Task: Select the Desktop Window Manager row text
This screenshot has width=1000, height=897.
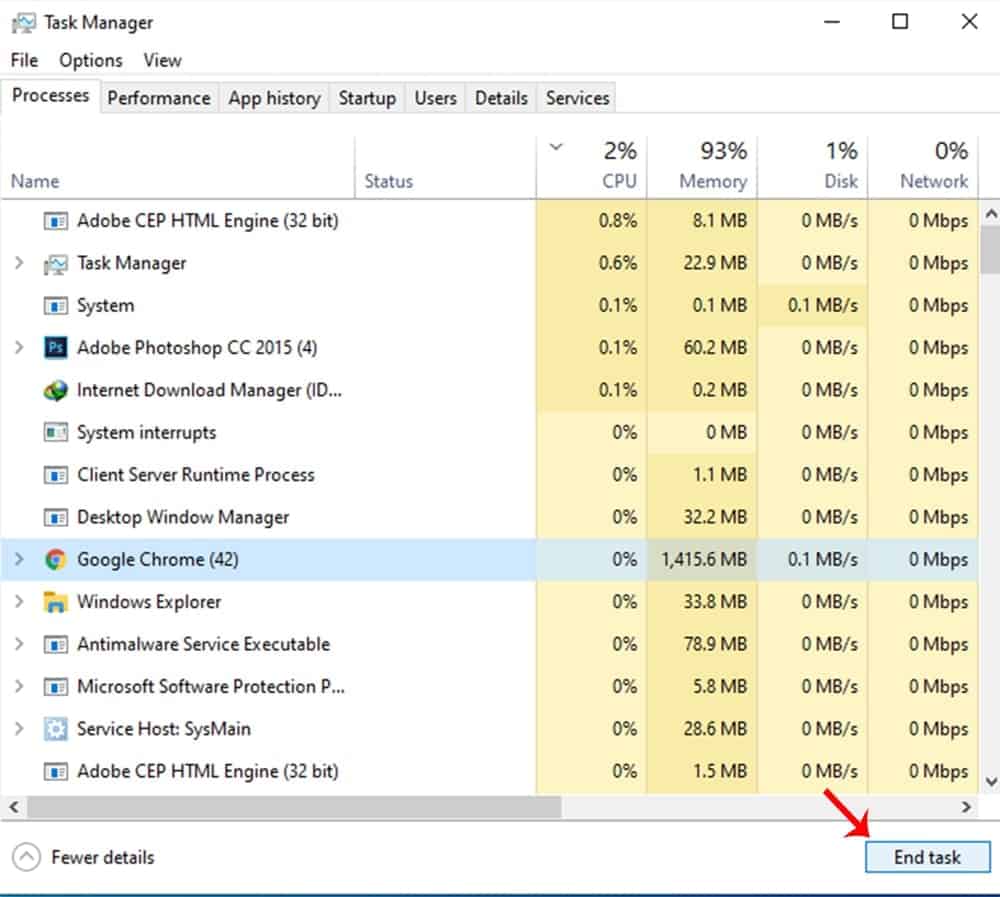Action: click(x=183, y=517)
